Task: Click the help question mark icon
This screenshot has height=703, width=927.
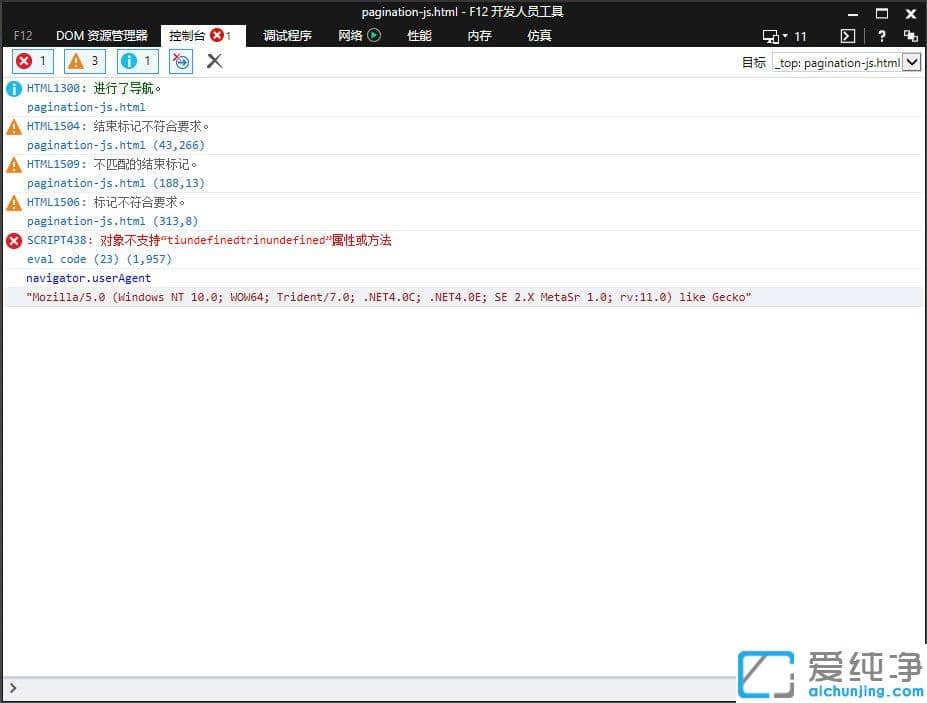Action: pos(881,35)
